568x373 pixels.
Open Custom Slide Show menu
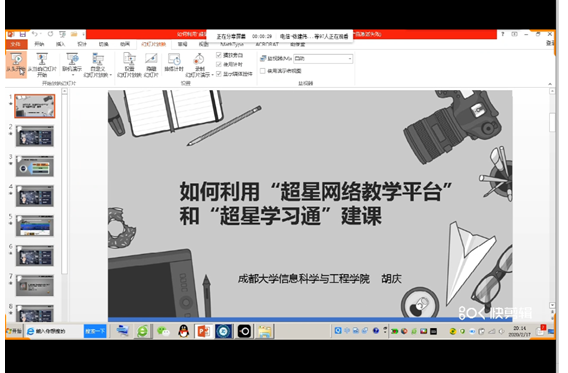point(98,64)
